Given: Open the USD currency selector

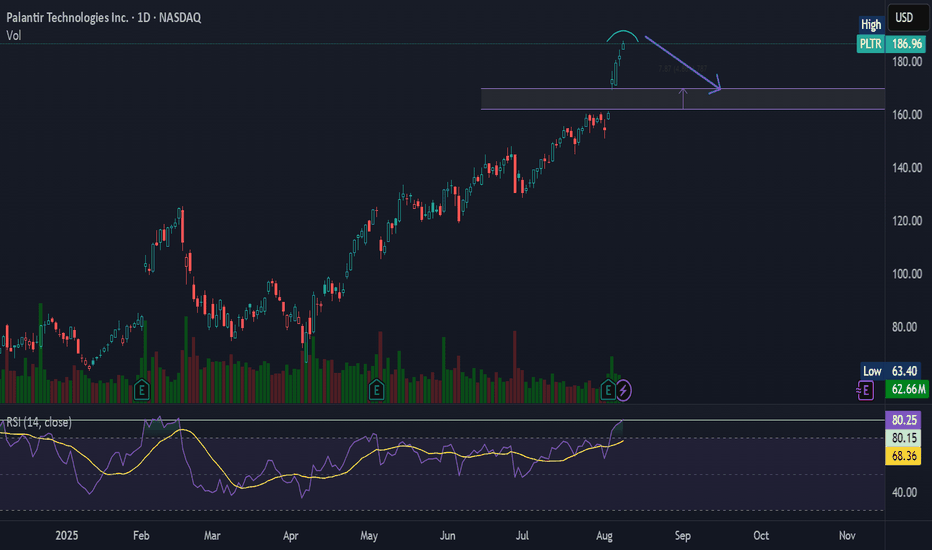Looking at the screenshot, I should [x=908, y=17].
